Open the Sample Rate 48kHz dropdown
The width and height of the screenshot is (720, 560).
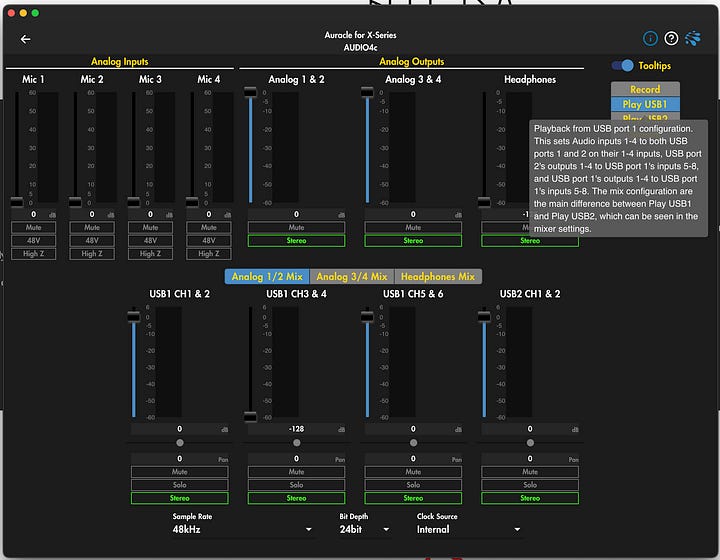point(242,530)
